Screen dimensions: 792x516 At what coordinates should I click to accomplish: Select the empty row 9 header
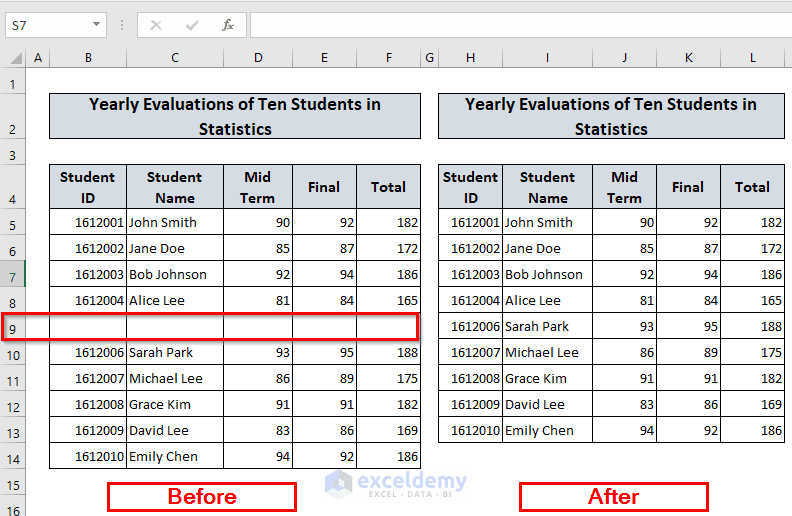13,329
